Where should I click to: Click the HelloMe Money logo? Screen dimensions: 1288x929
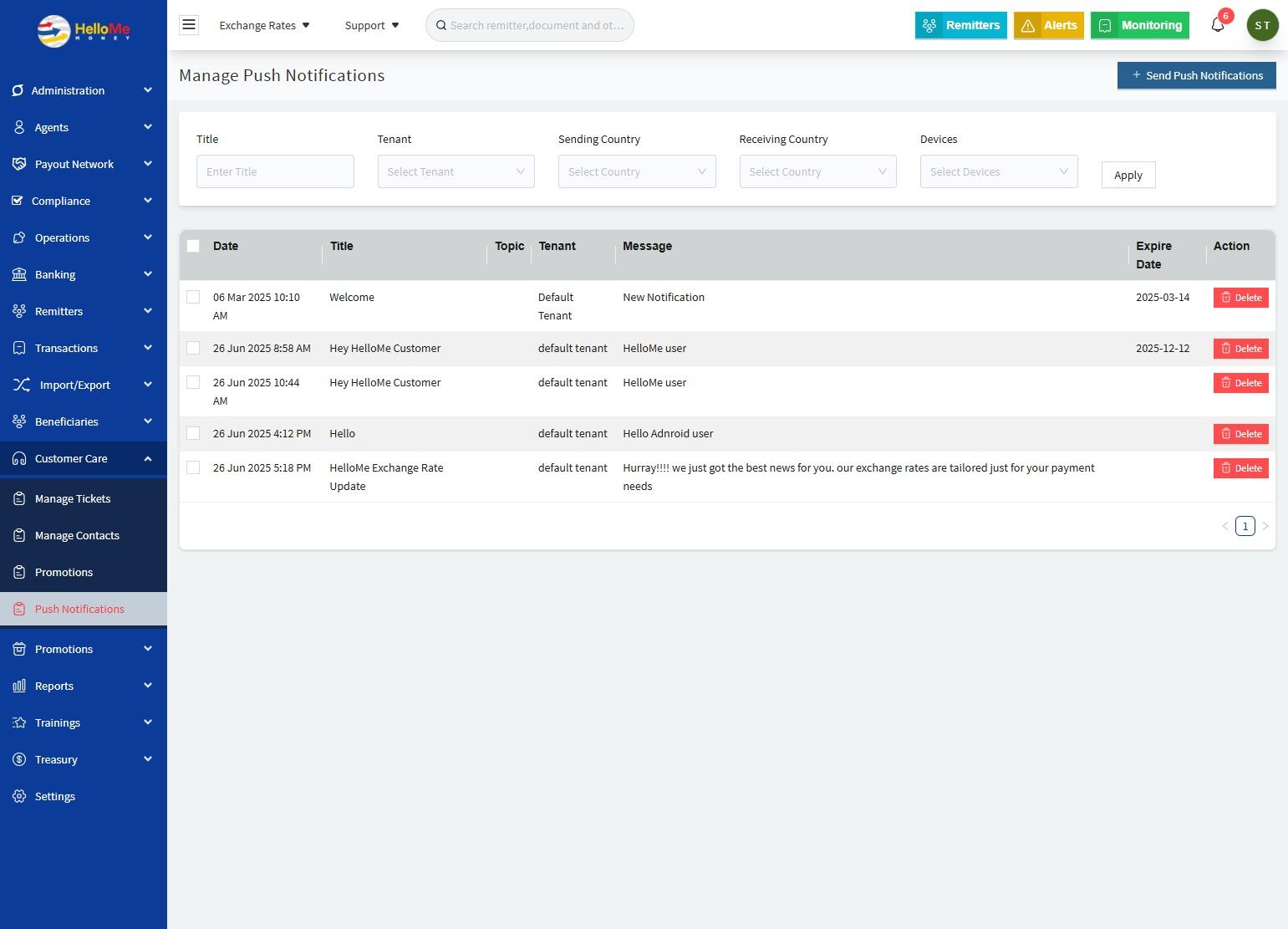[x=84, y=31]
